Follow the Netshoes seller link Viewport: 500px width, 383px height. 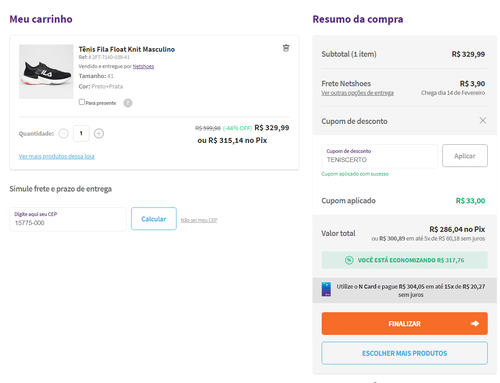tap(143, 66)
